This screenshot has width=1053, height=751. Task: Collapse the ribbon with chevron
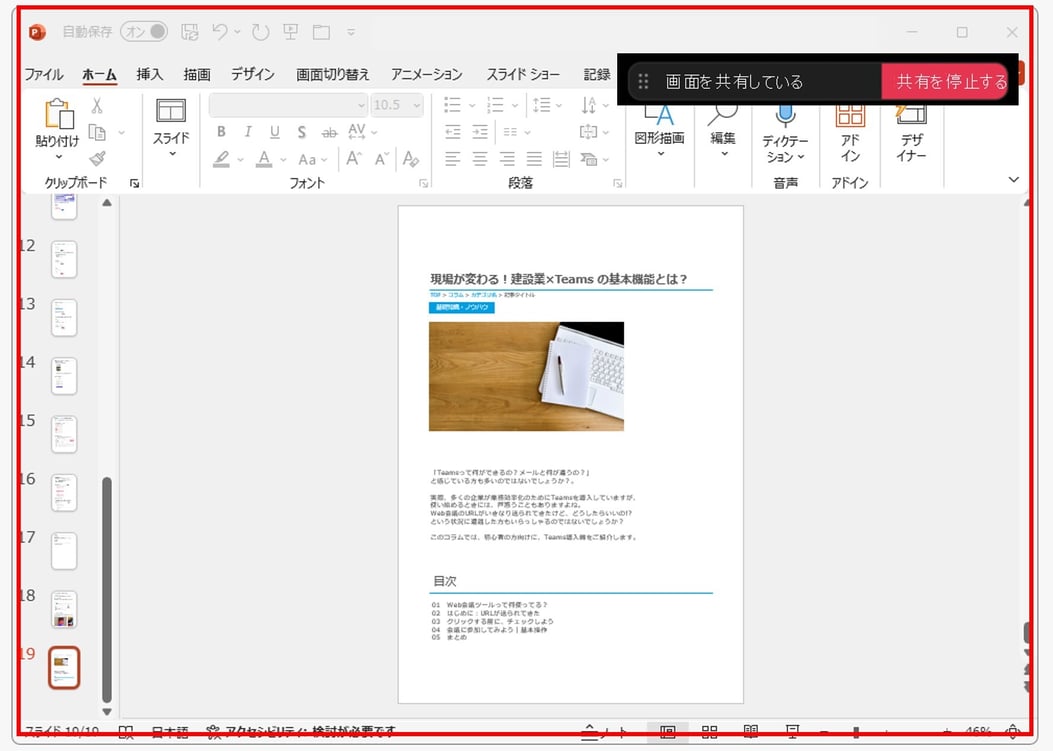click(x=1013, y=179)
